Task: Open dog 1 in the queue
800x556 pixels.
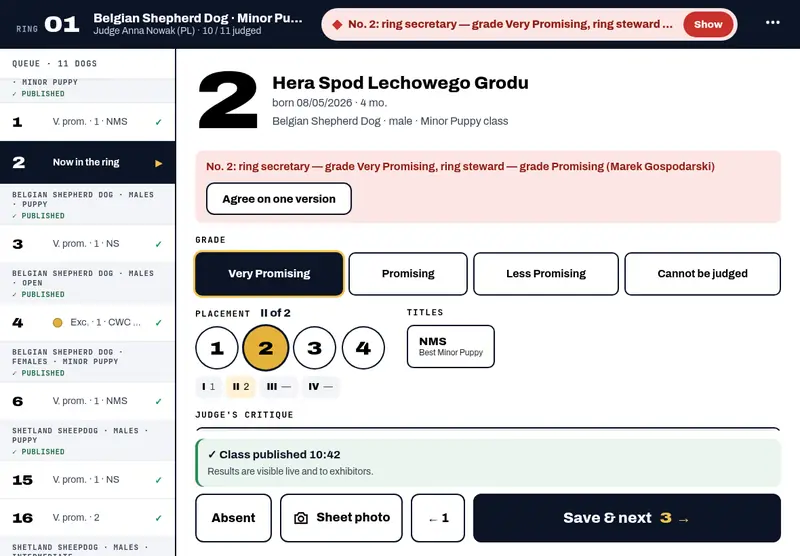Action: coord(88,122)
